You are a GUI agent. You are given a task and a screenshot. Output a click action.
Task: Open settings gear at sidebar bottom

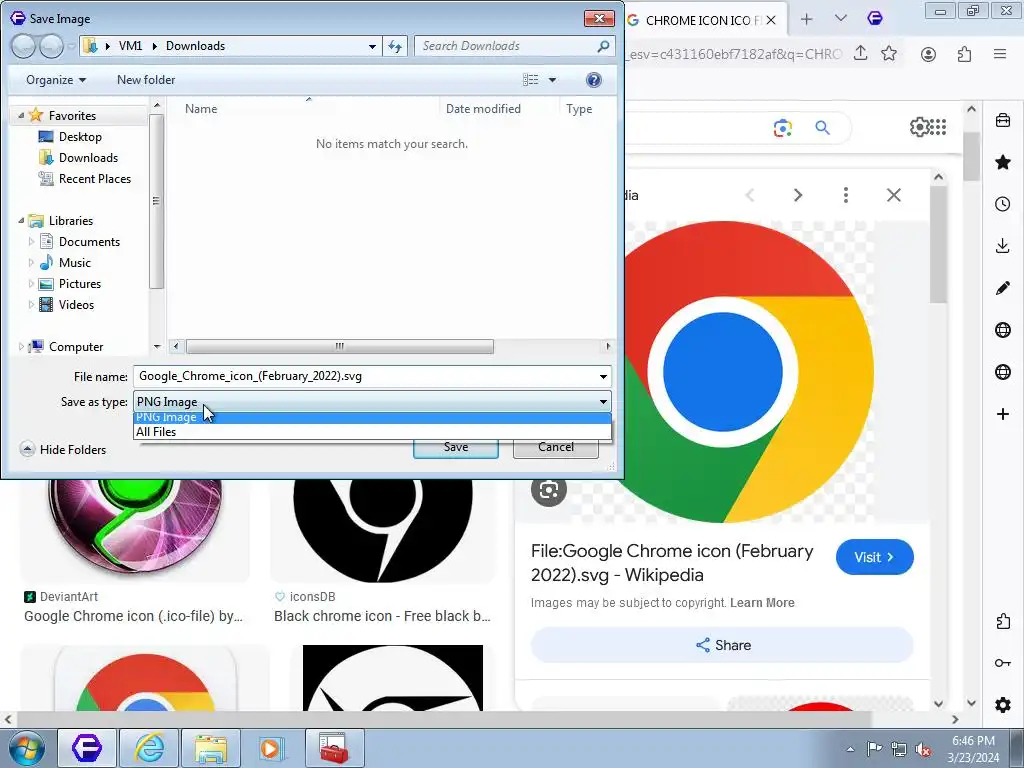[x=1002, y=705]
